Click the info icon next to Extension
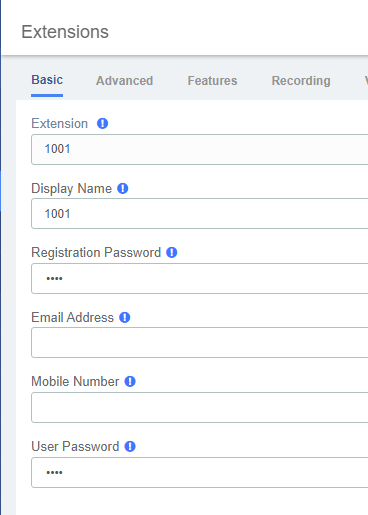This screenshot has height=515, width=368. tap(102, 124)
